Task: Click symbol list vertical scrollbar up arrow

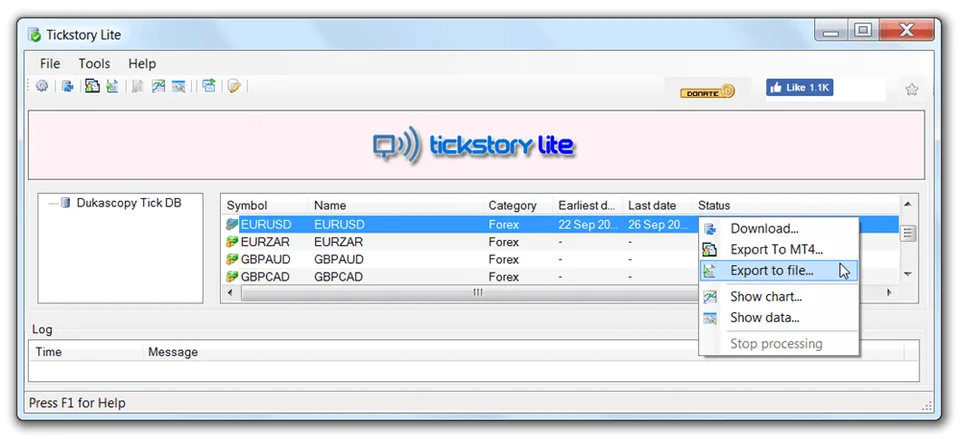Action: tap(909, 204)
